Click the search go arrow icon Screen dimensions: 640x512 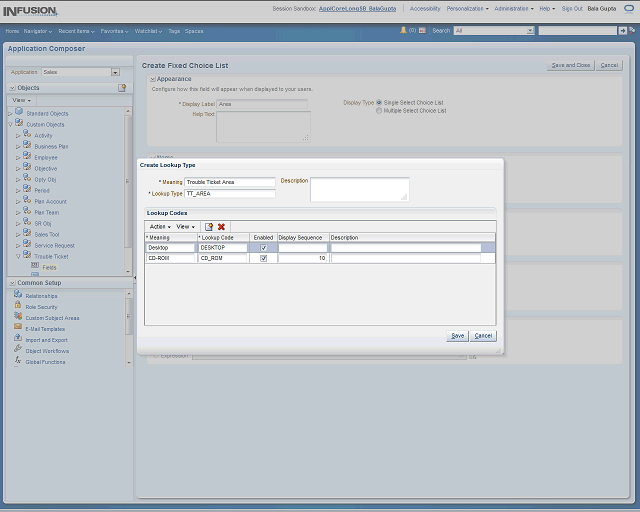pyautogui.click(x=625, y=31)
